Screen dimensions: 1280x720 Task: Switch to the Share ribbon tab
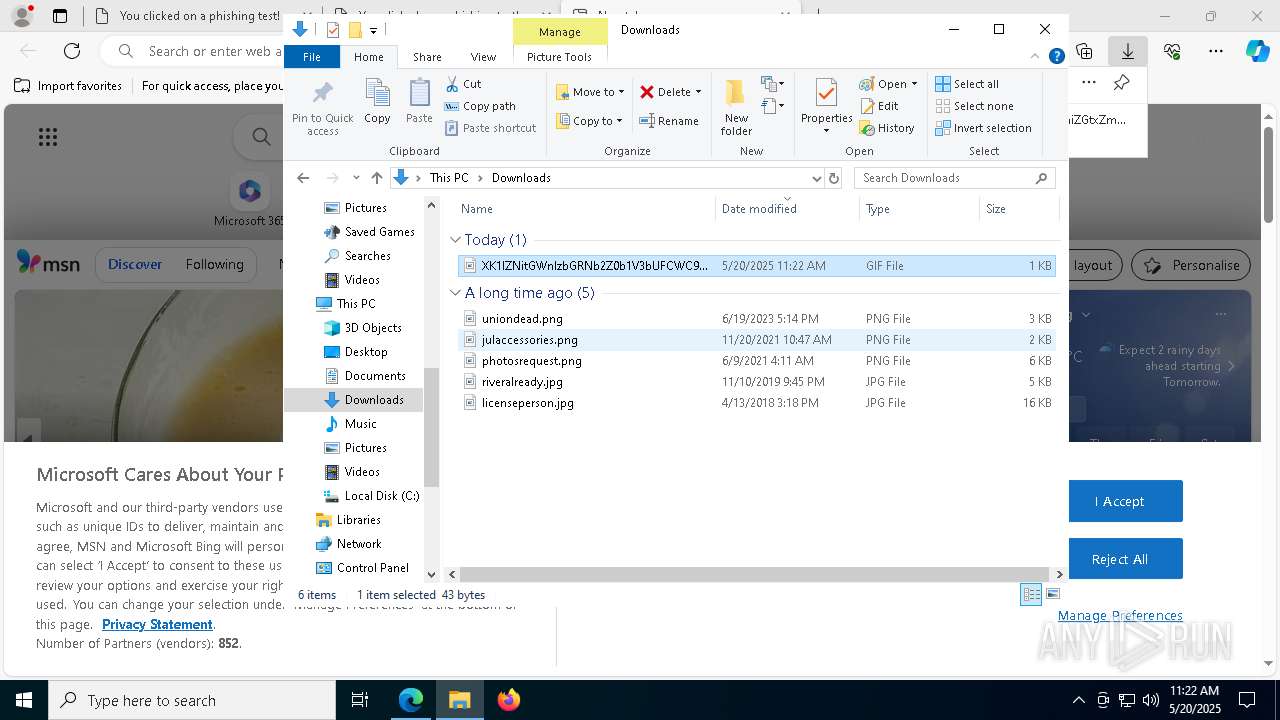(x=427, y=57)
